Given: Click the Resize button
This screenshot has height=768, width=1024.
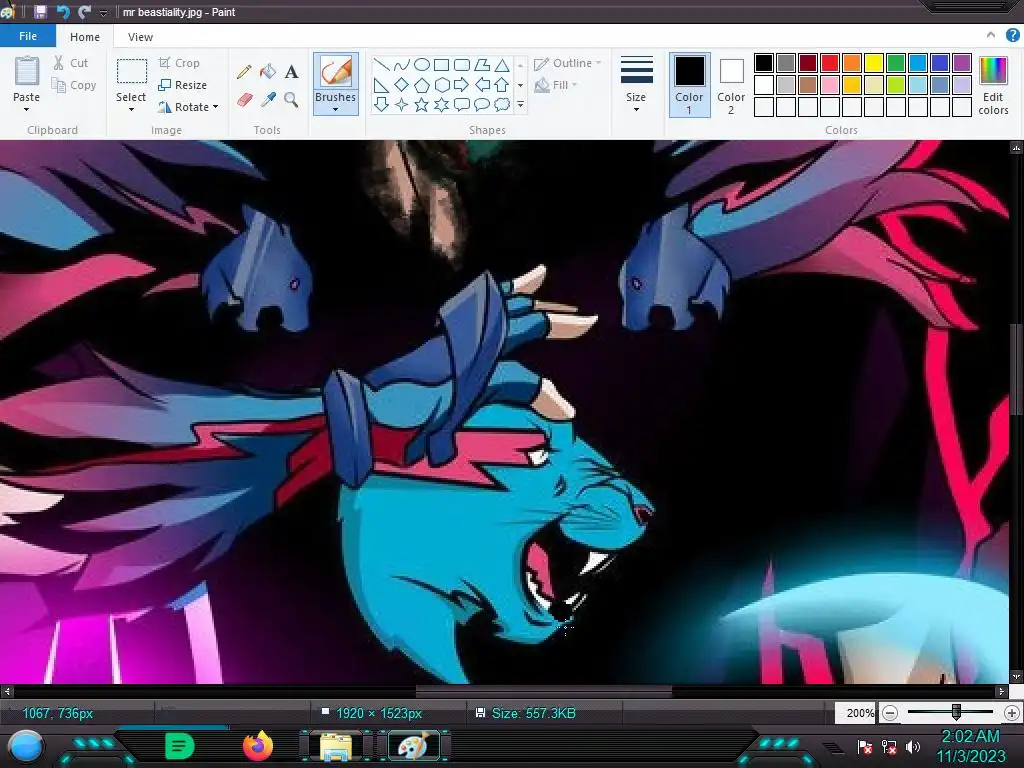Looking at the screenshot, I should 183,86.
